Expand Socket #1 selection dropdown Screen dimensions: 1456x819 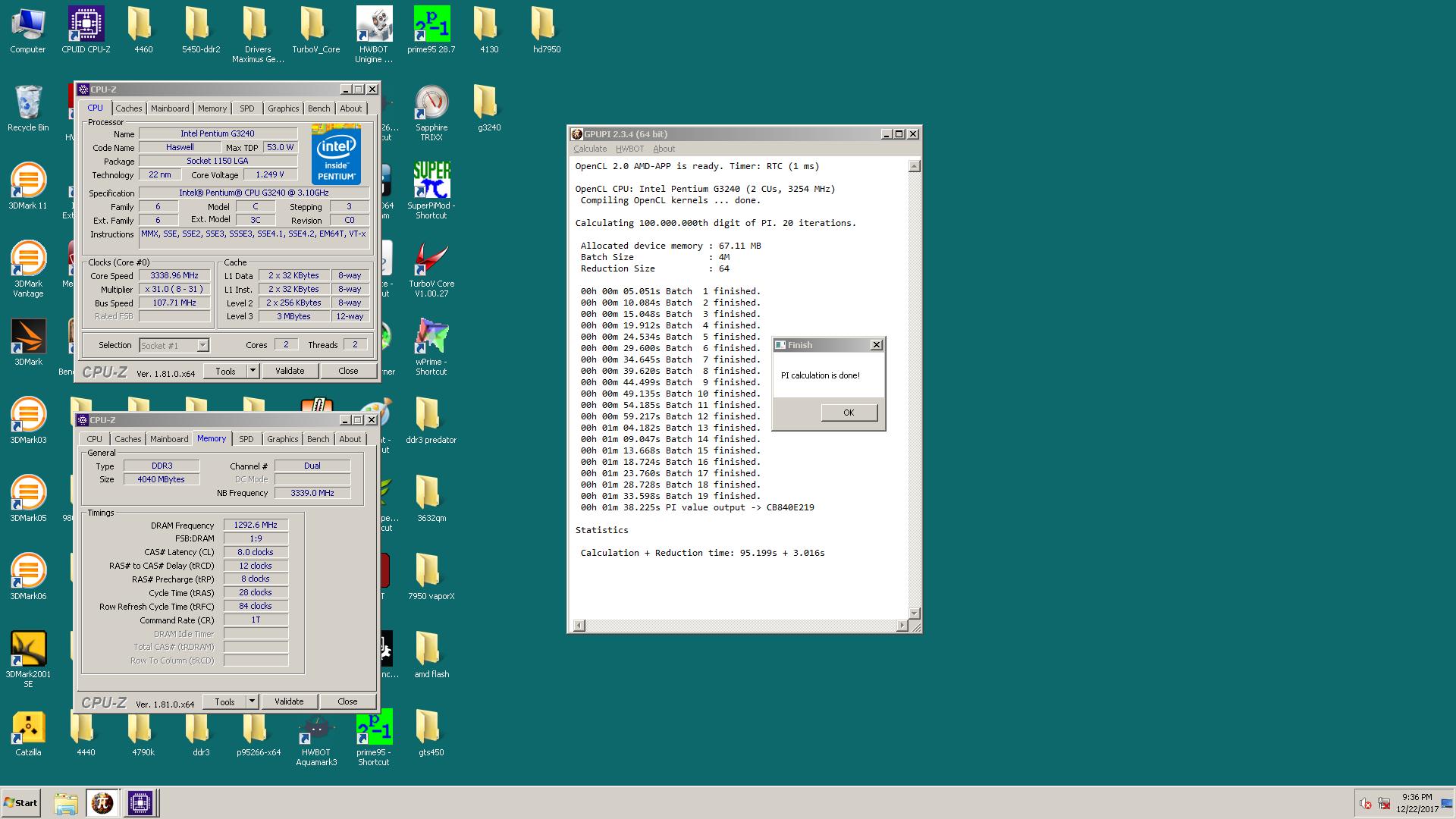click(x=202, y=345)
